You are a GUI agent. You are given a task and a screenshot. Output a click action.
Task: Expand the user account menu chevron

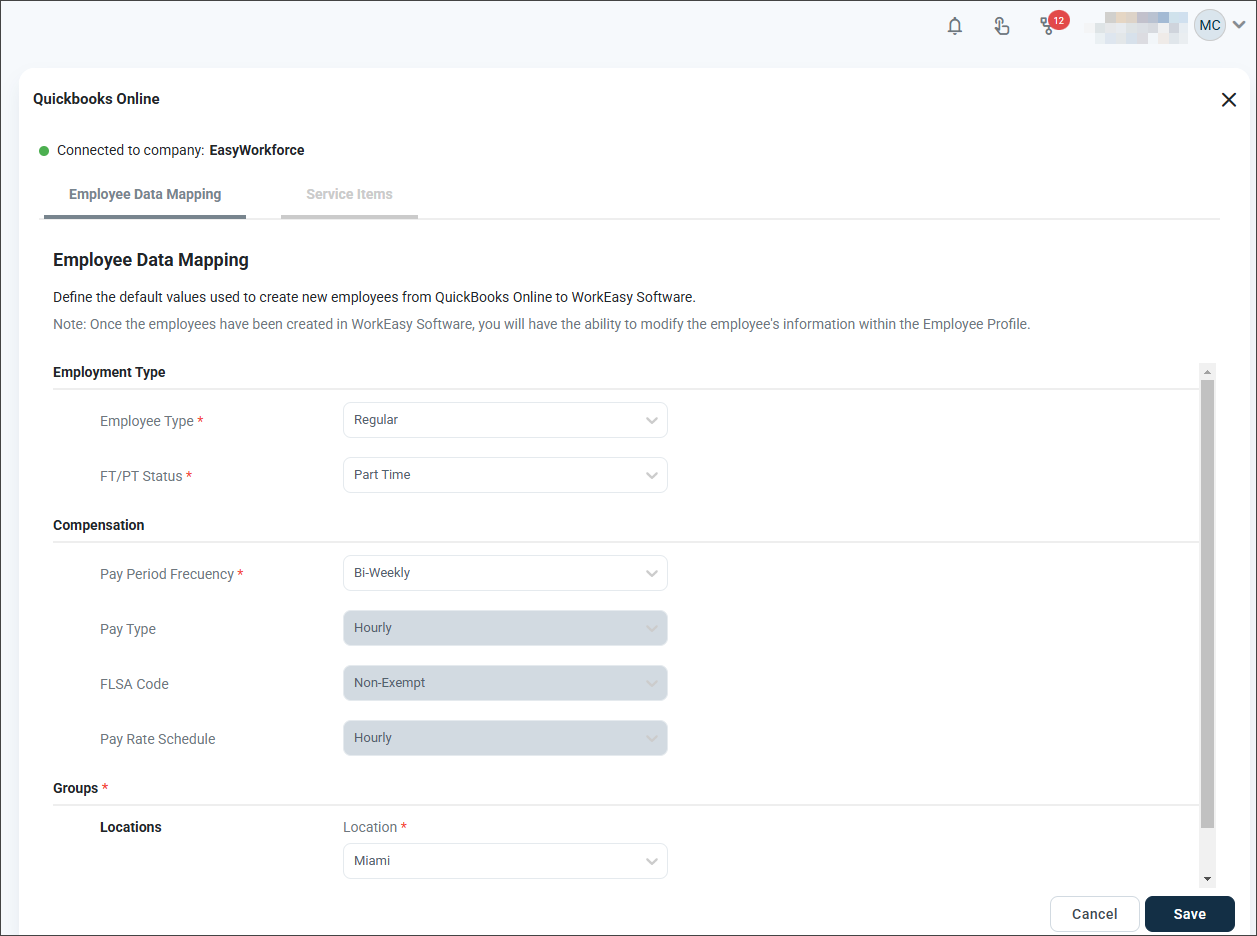[1239, 26]
